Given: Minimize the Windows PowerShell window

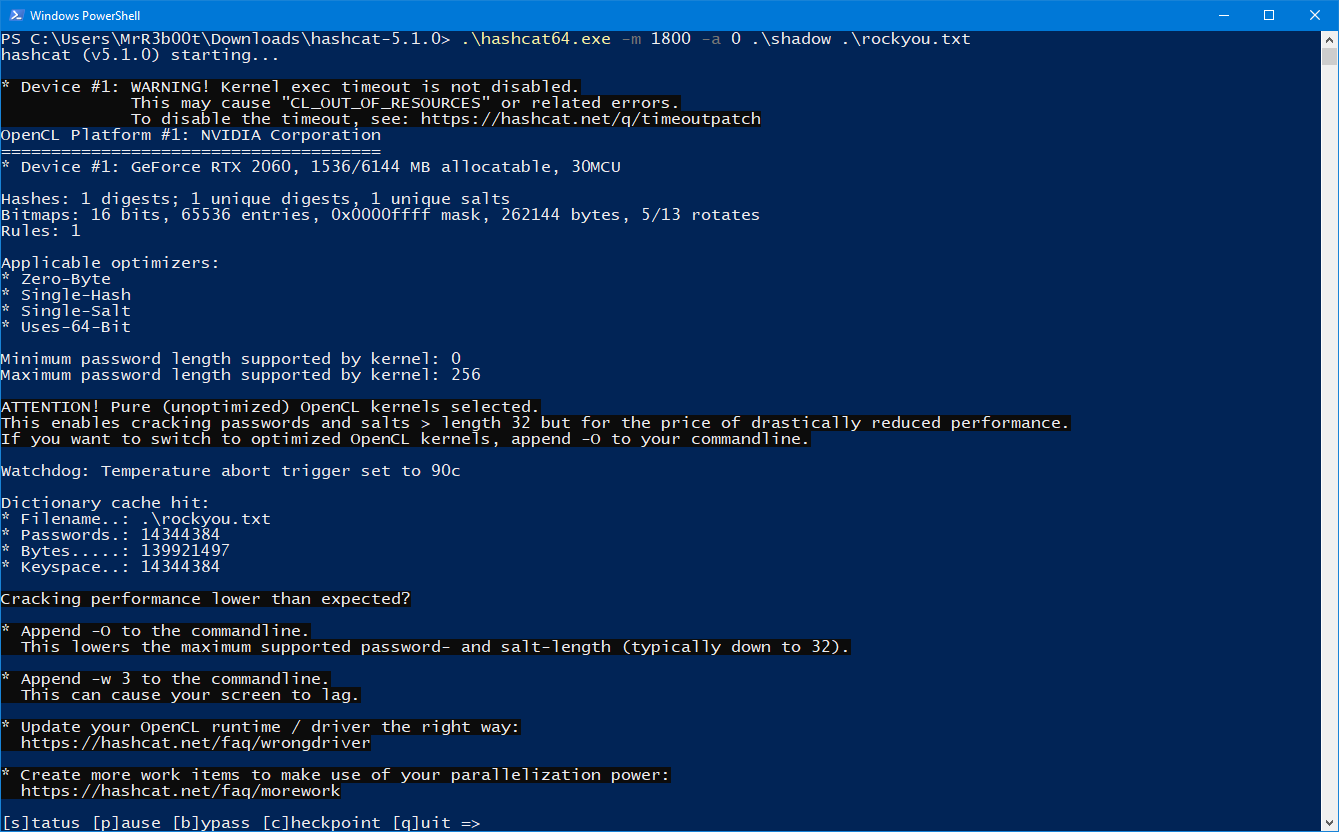Looking at the screenshot, I should (x=1223, y=15).
